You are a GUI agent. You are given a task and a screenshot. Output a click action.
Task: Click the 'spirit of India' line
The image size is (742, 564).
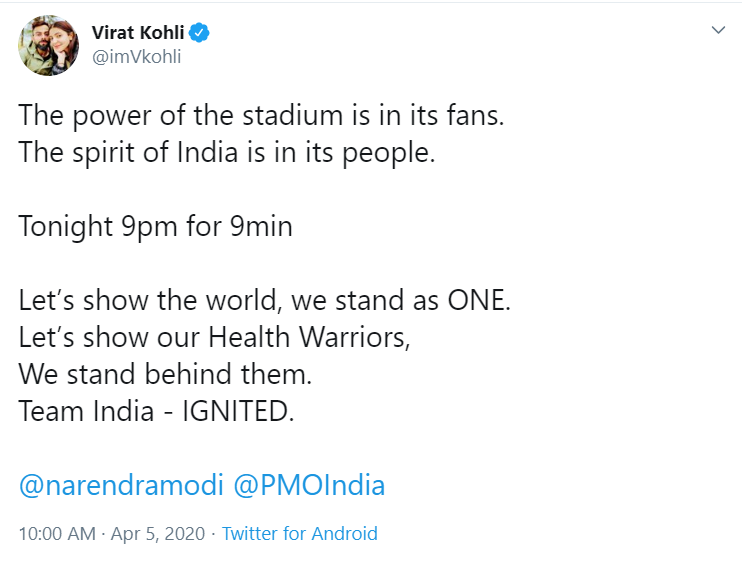point(227,156)
